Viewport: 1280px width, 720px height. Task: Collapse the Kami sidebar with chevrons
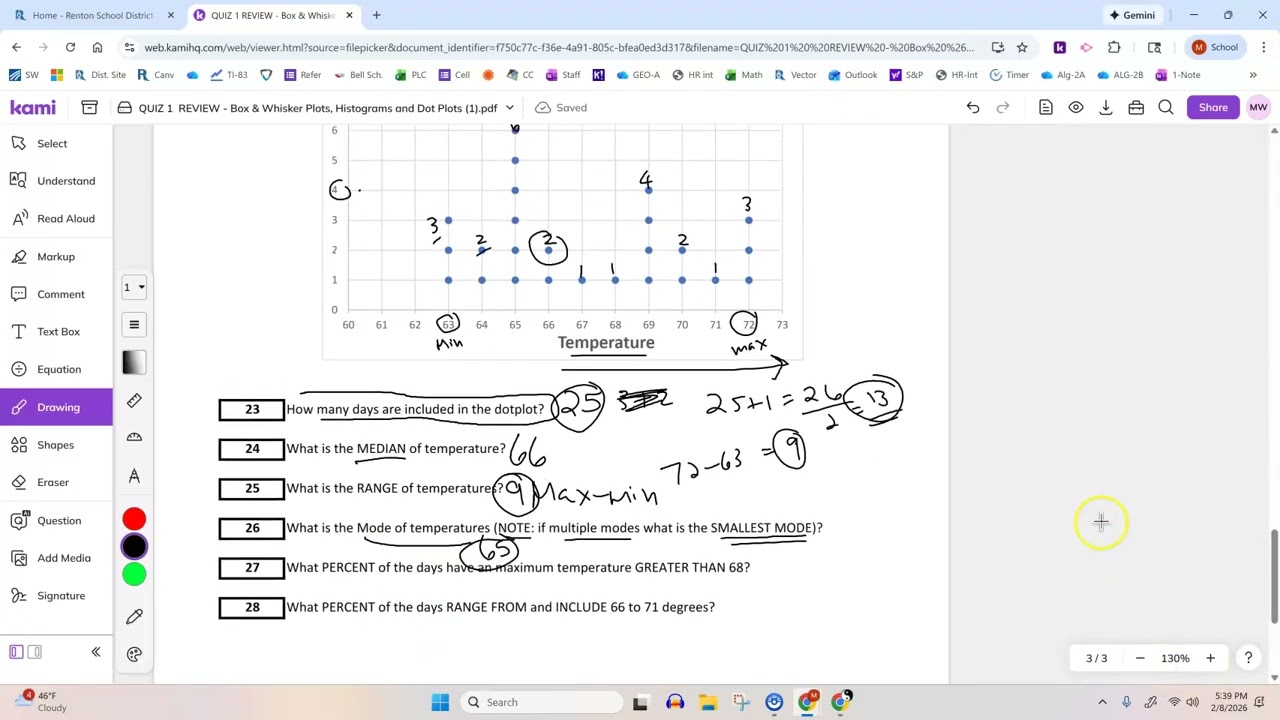tap(96, 652)
